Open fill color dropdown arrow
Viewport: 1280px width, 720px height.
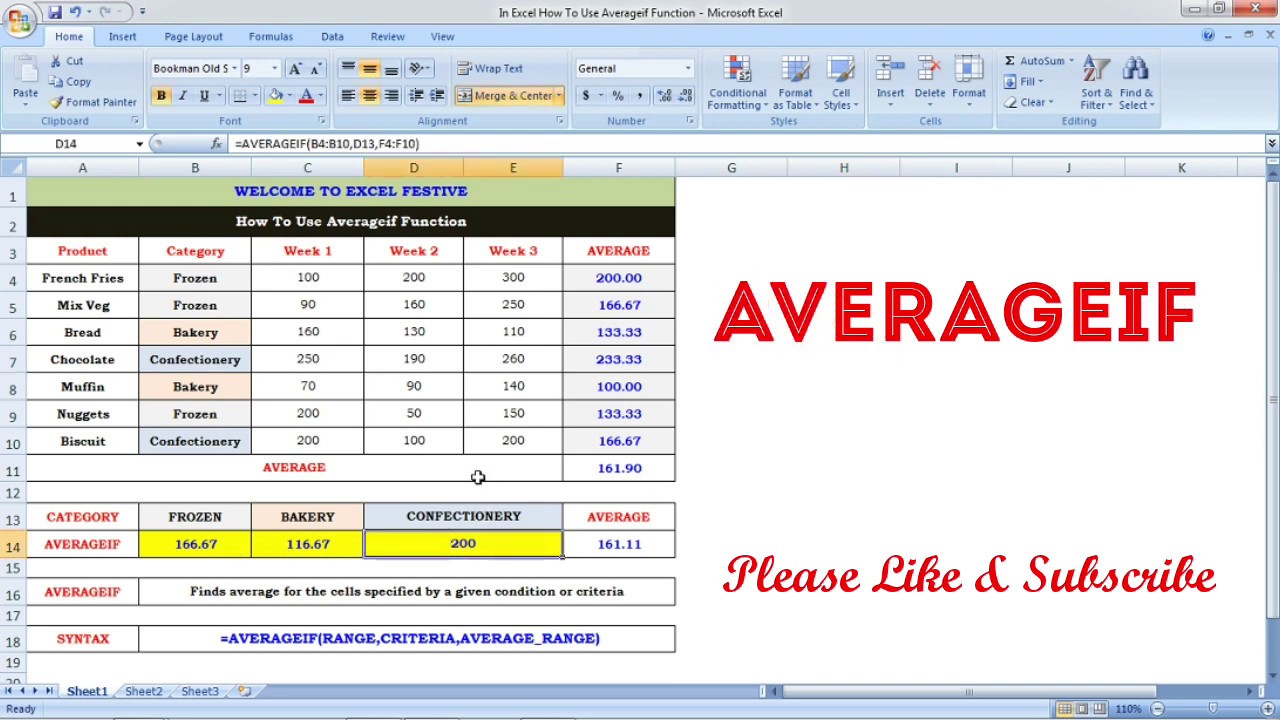tap(289, 96)
